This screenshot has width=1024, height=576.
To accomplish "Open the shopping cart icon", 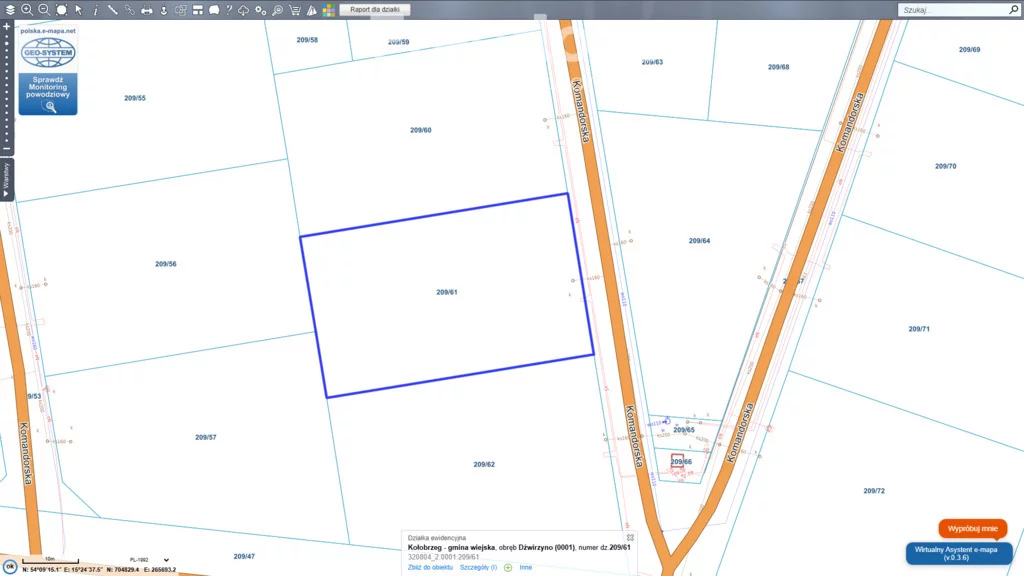I will (294, 9).
